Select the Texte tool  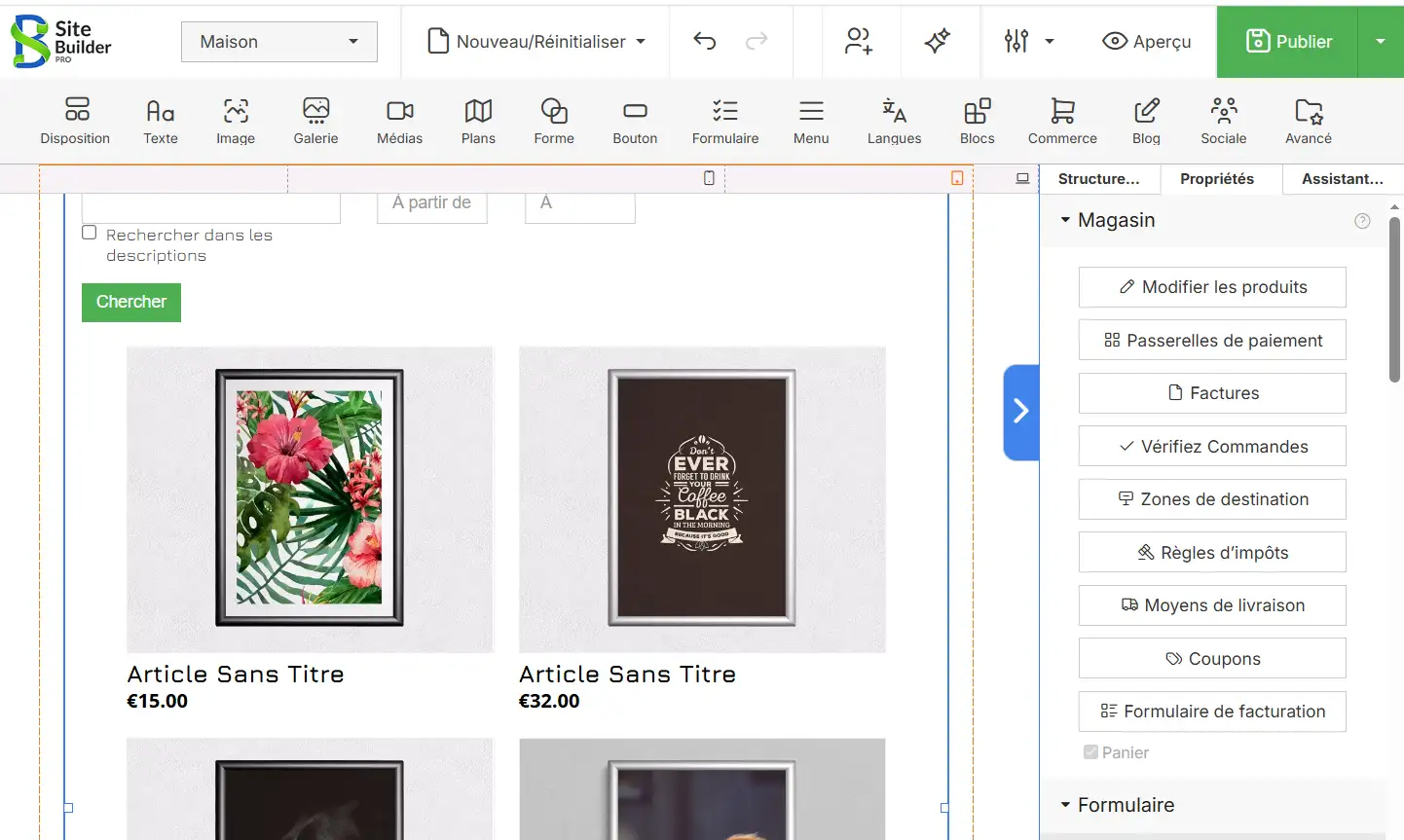[161, 122]
